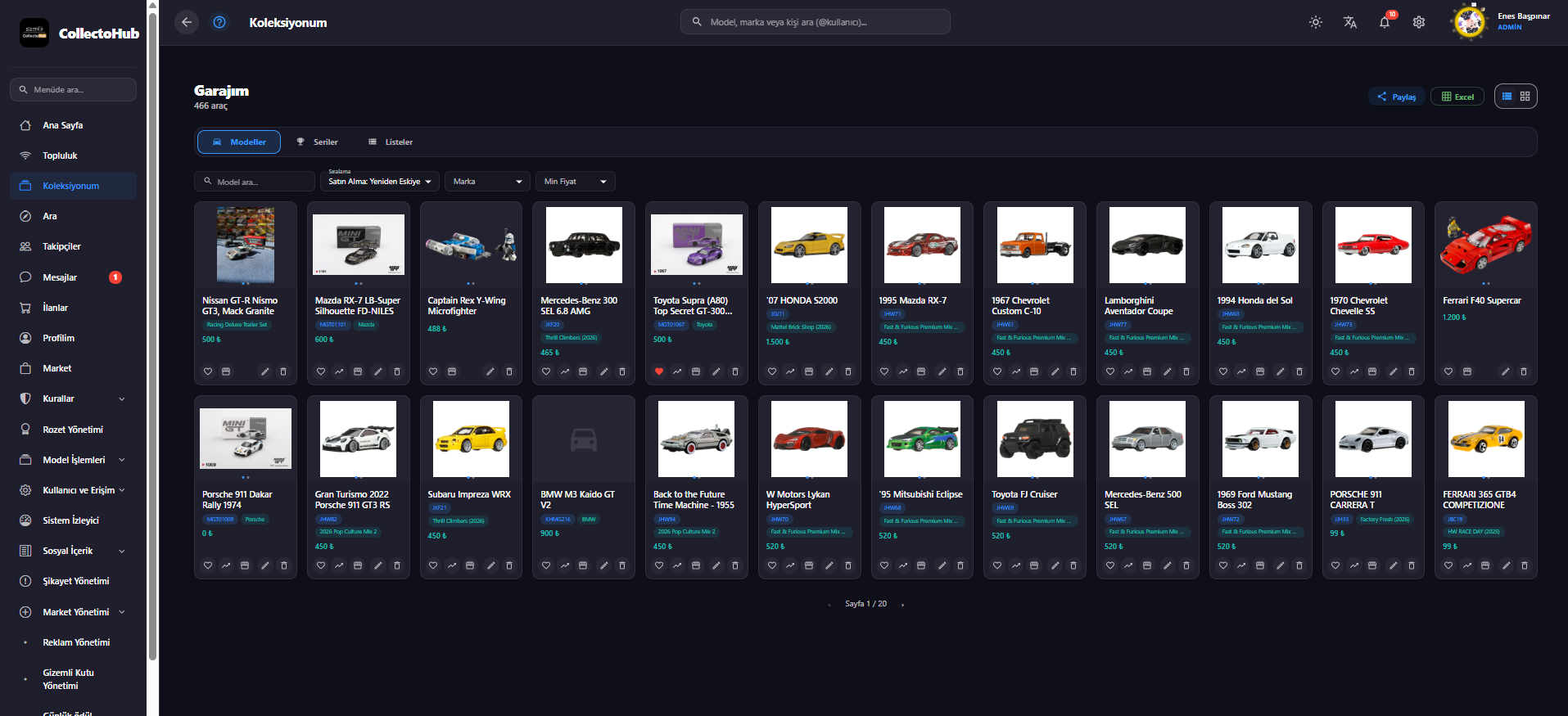Open Topluluk in the sidebar
1568x716 pixels.
pyautogui.click(x=73, y=155)
